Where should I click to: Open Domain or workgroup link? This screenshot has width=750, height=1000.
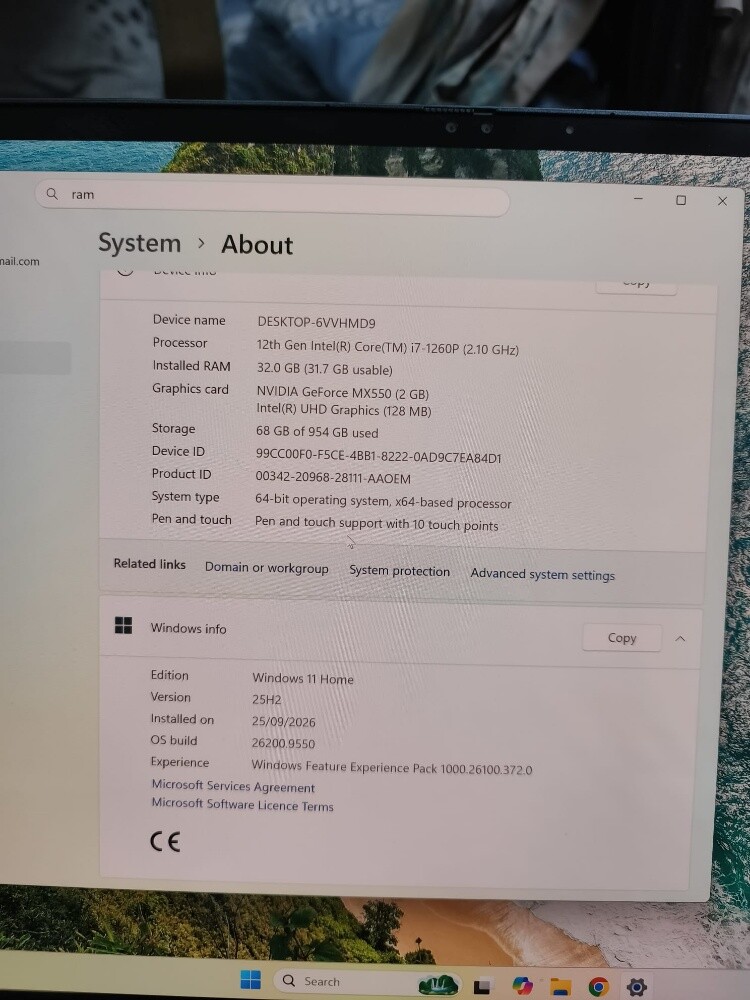267,568
